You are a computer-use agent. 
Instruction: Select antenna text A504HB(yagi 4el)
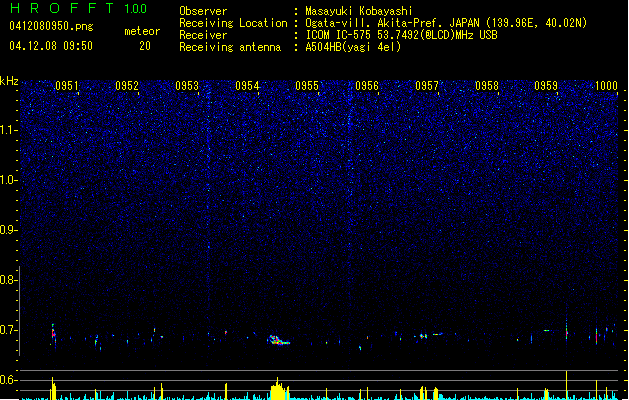tap(353, 47)
